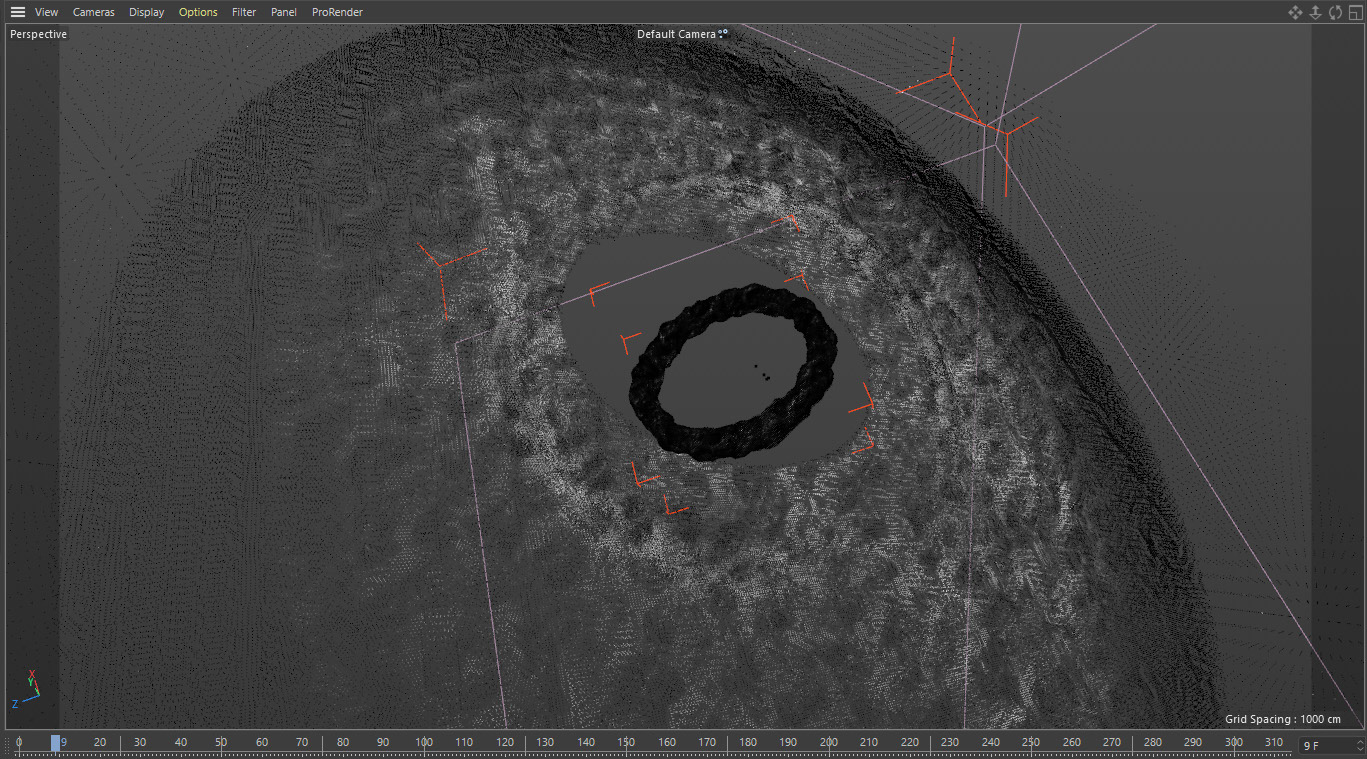The image size is (1367, 759).
Task: Expand the highlighted Options menu
Action: [198, 12]
